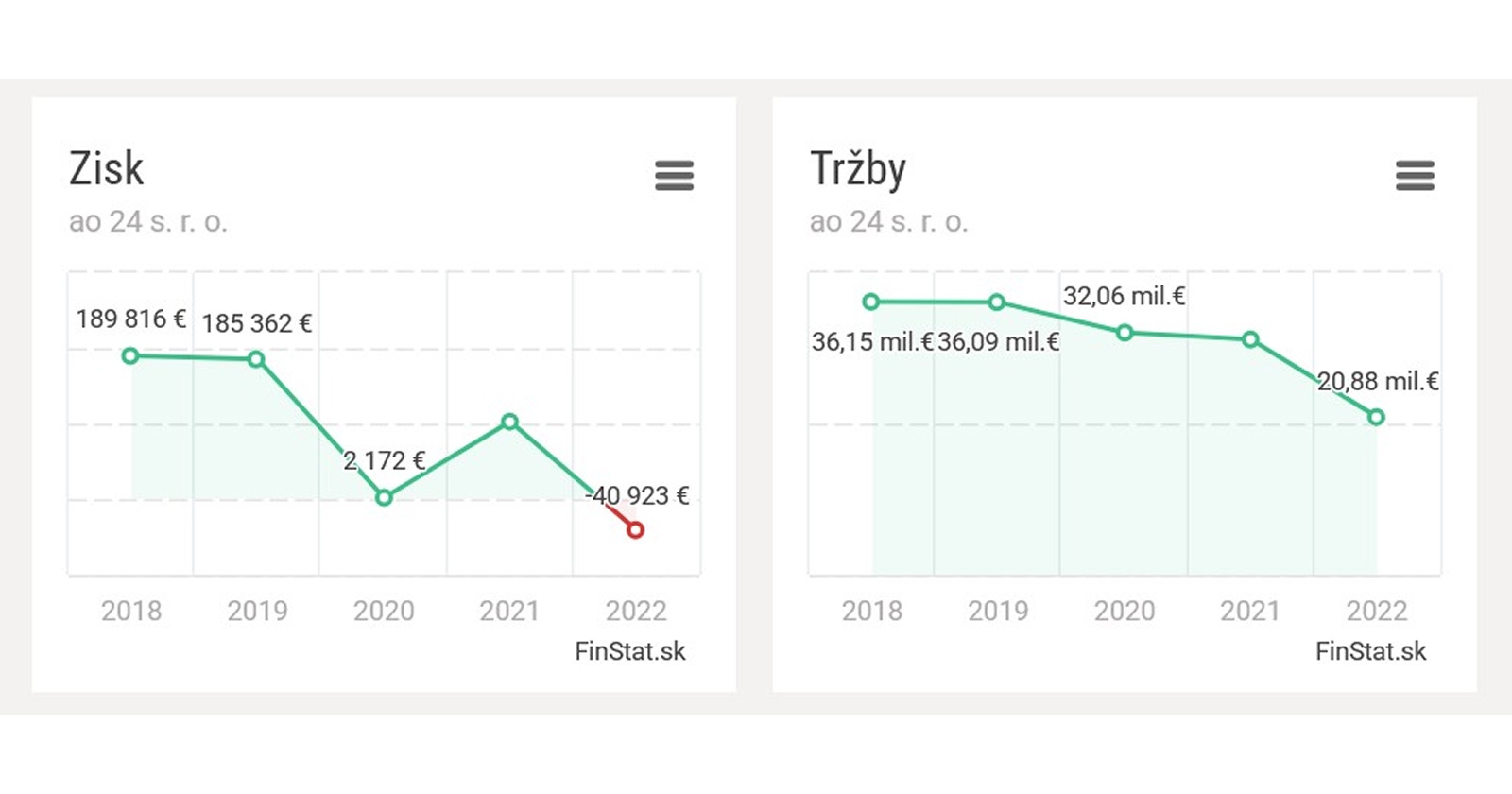The width and height of the screenshot is (1512, 794).
Task: Select the 2021 revenue data point
Action: pyautogui.click(x=1250, y=338)
